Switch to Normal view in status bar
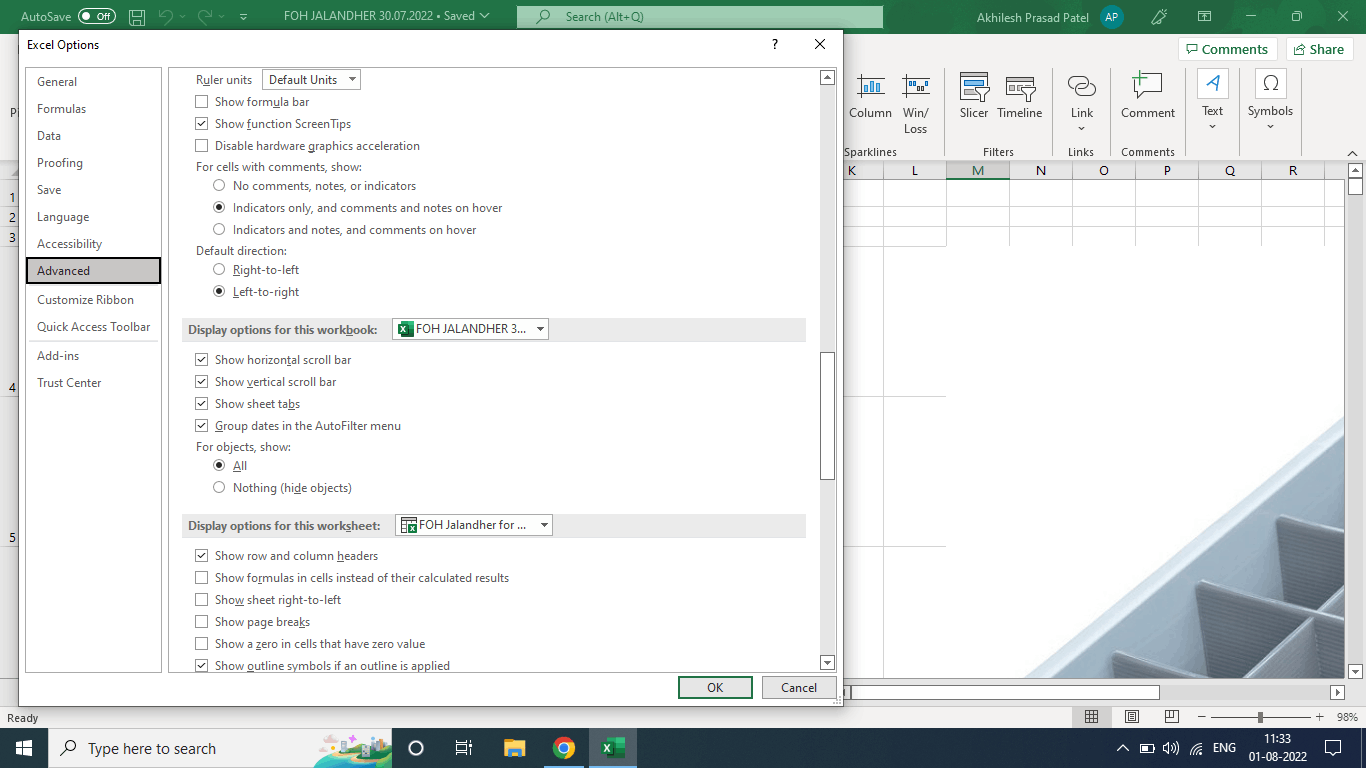This screenshot has width=1366, height=768. click(1092, 717)
